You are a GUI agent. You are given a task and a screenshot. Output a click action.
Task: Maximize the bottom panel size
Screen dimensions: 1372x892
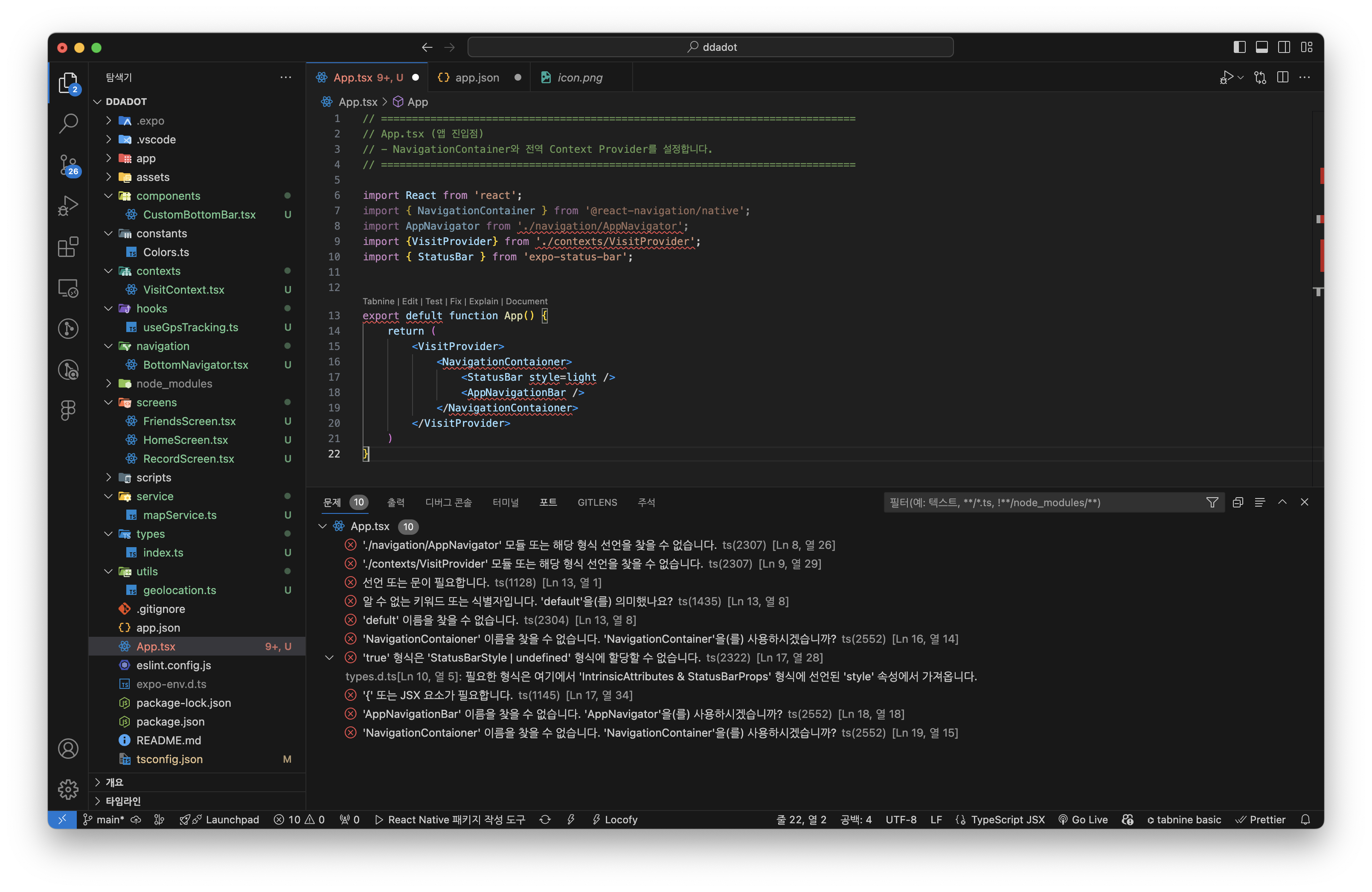coord(1283,502)
